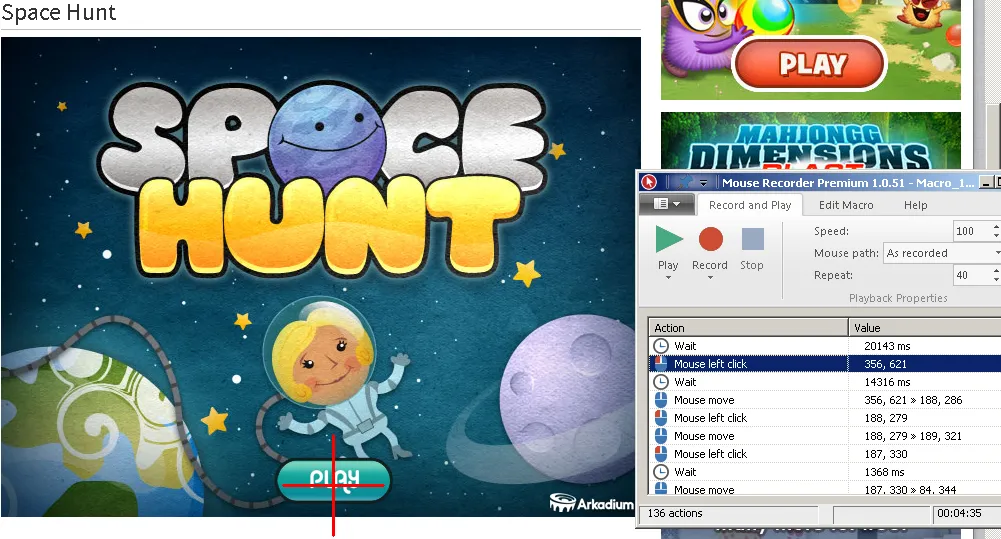Open the Record options dropdown arrow
The height and width of the screenshot is (539, 1001).
click(710, 278)
